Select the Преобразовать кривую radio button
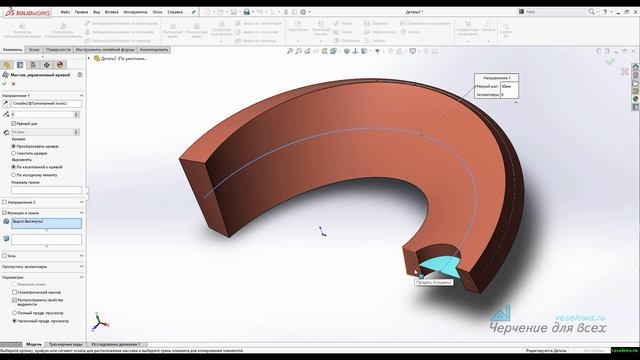The image size is (640, 360). (x=13, y=146)
